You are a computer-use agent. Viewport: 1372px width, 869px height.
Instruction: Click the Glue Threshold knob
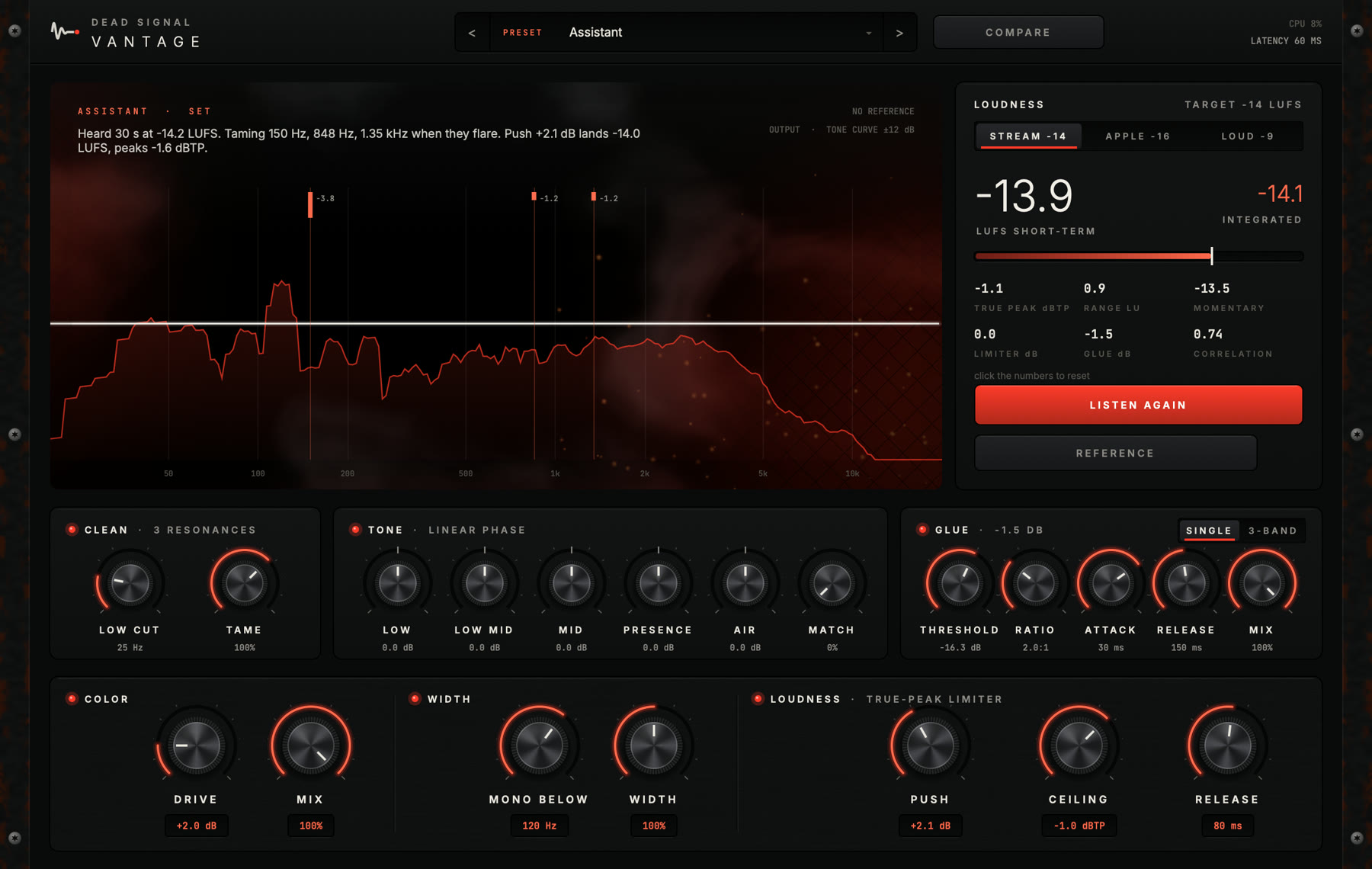click(960, 583)
